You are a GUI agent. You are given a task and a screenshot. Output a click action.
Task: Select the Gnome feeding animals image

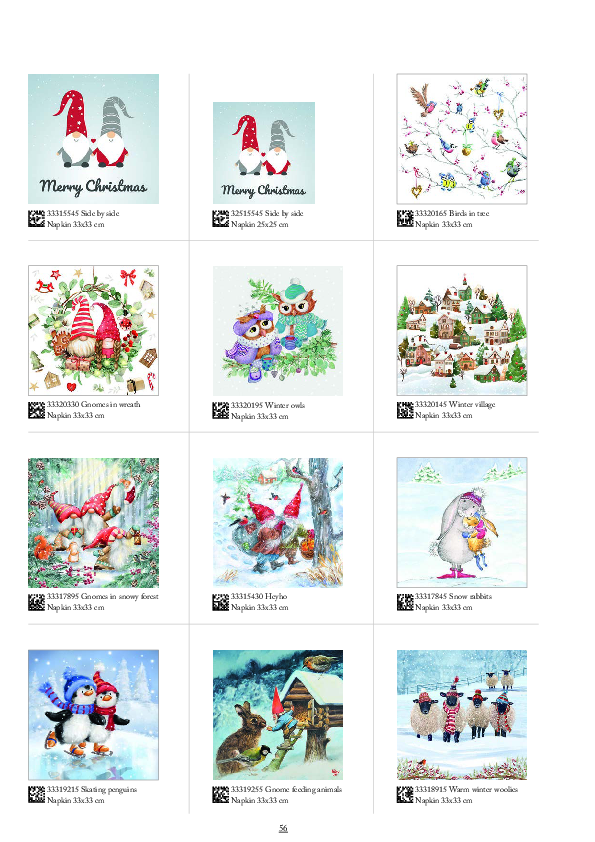click(x=278, y=715)
